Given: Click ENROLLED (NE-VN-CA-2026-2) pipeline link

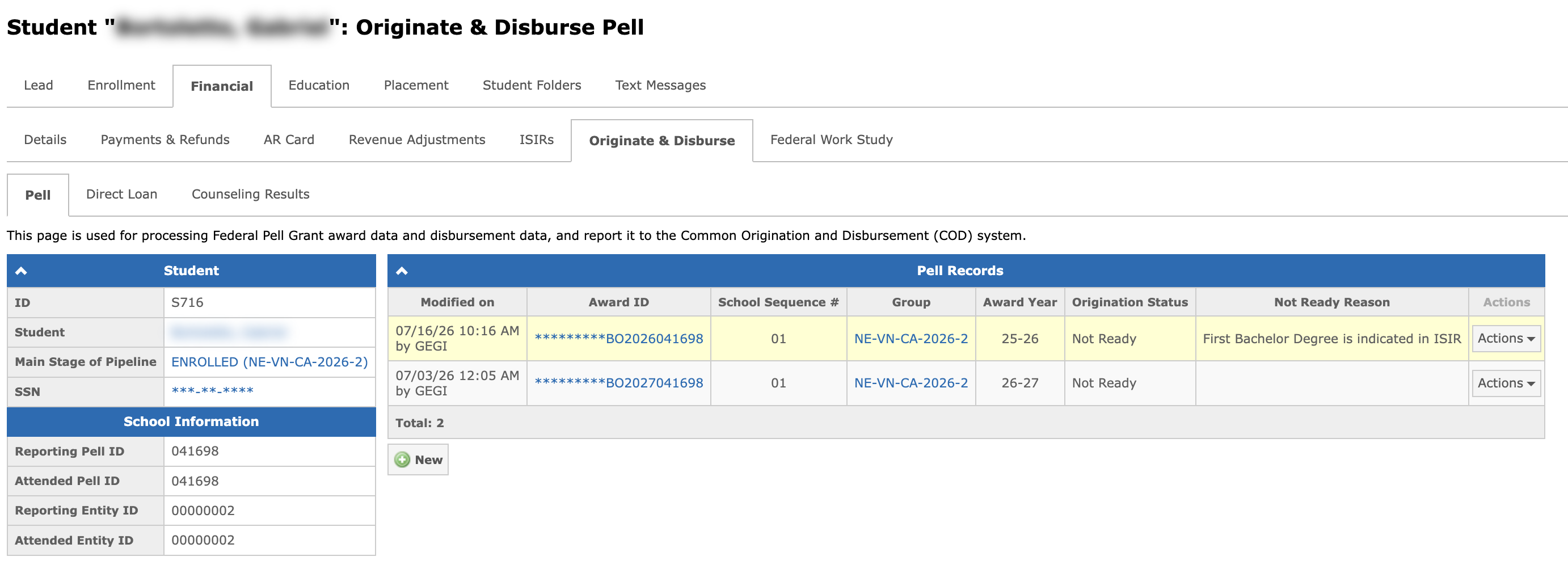Looking at the screenshot, I should pos(269,362).
